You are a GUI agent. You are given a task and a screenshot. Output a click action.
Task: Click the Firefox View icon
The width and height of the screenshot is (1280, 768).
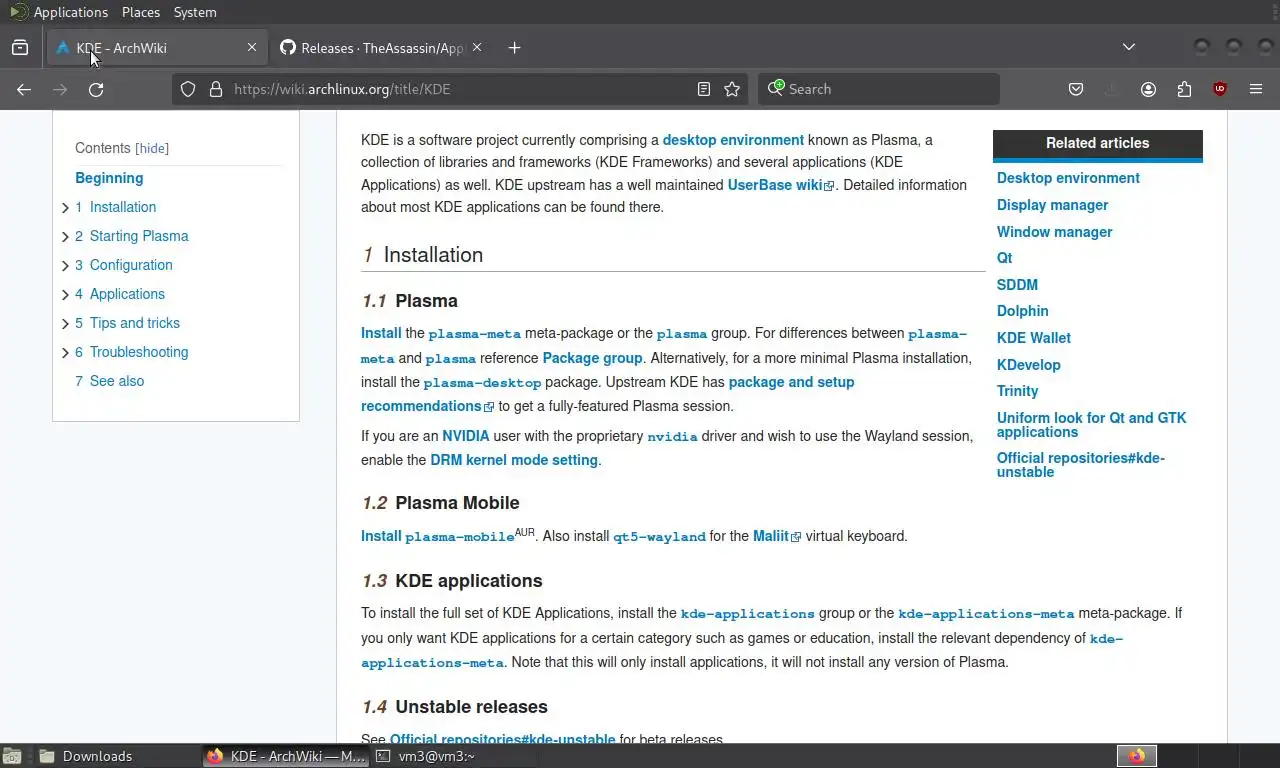[x=20, y=47]
